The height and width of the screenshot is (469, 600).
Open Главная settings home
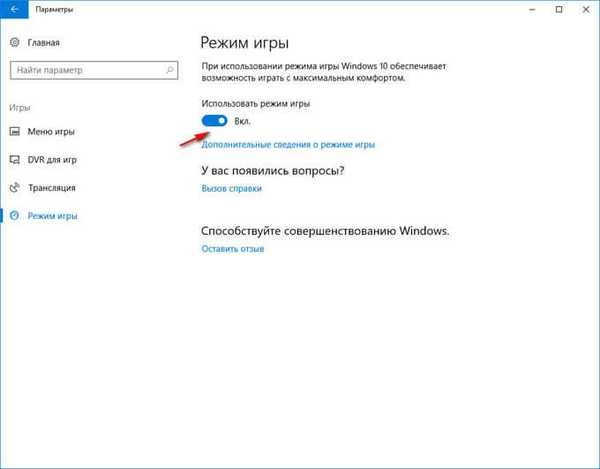coord(43,42)
